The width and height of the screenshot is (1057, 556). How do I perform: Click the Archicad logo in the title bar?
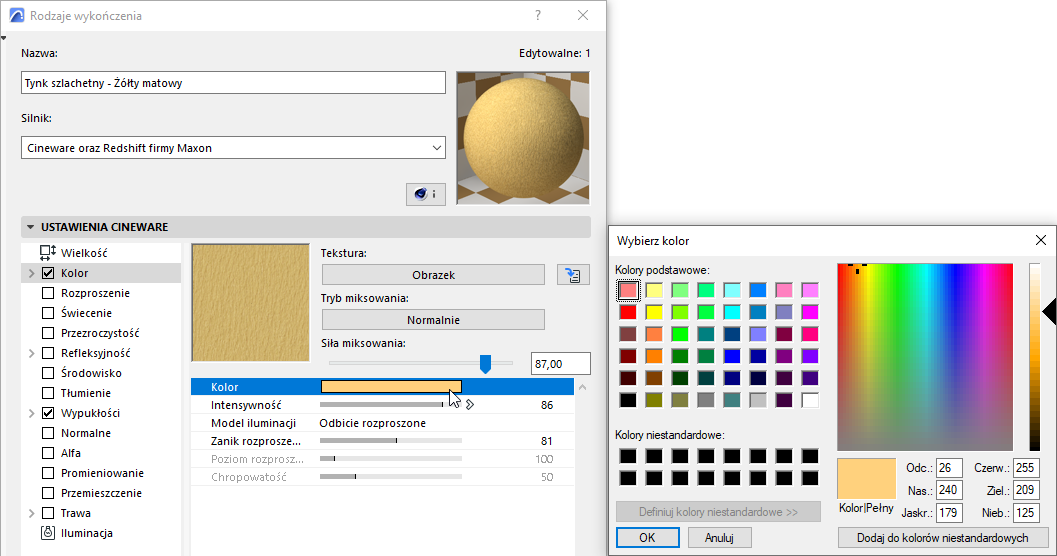(17, 16)
